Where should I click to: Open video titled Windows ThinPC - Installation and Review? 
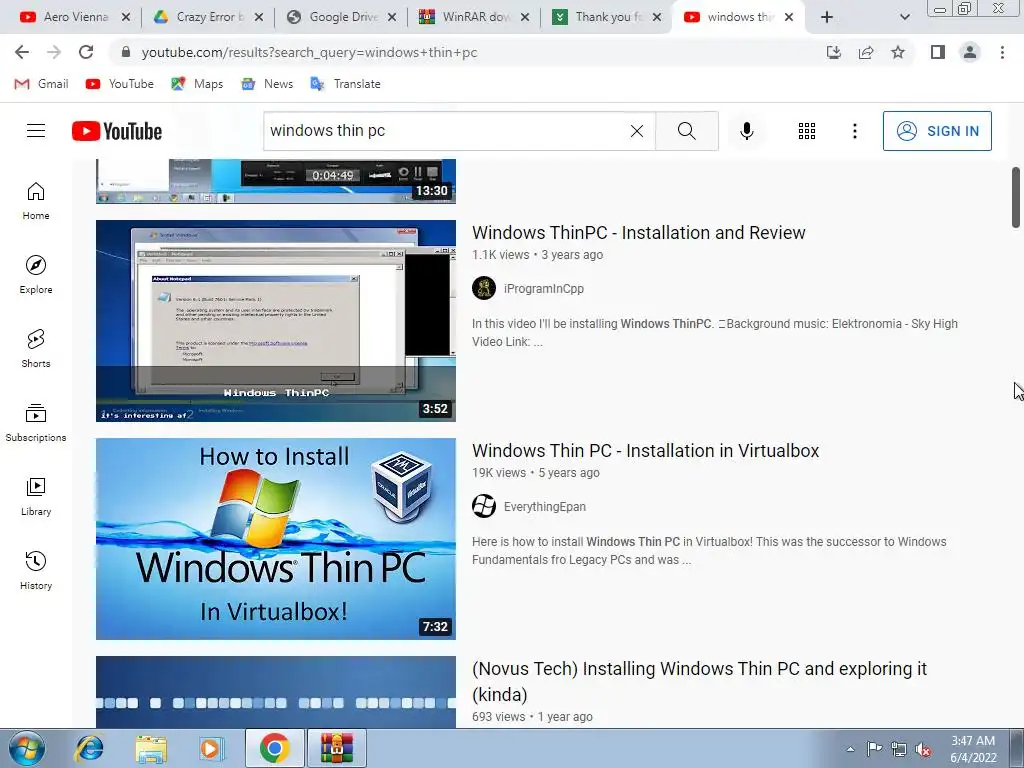pos(639,232)
